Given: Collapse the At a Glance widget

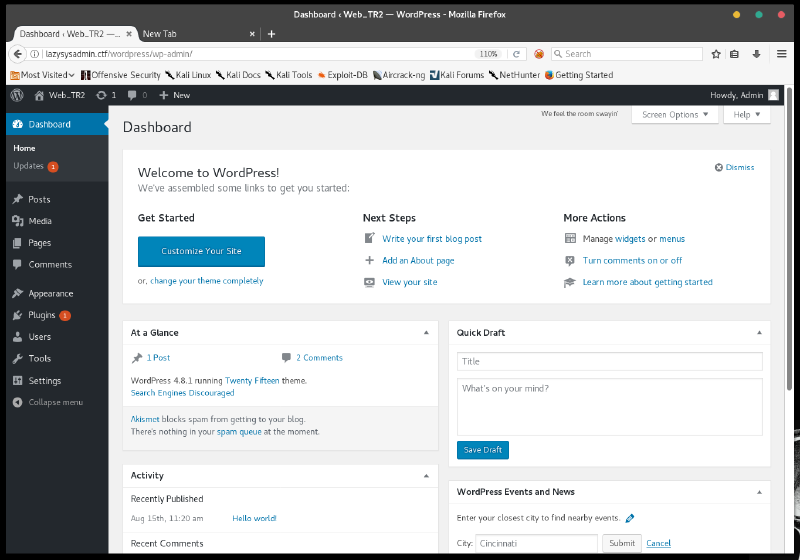Looking at the screenshot, I should [x=425, y=332].
